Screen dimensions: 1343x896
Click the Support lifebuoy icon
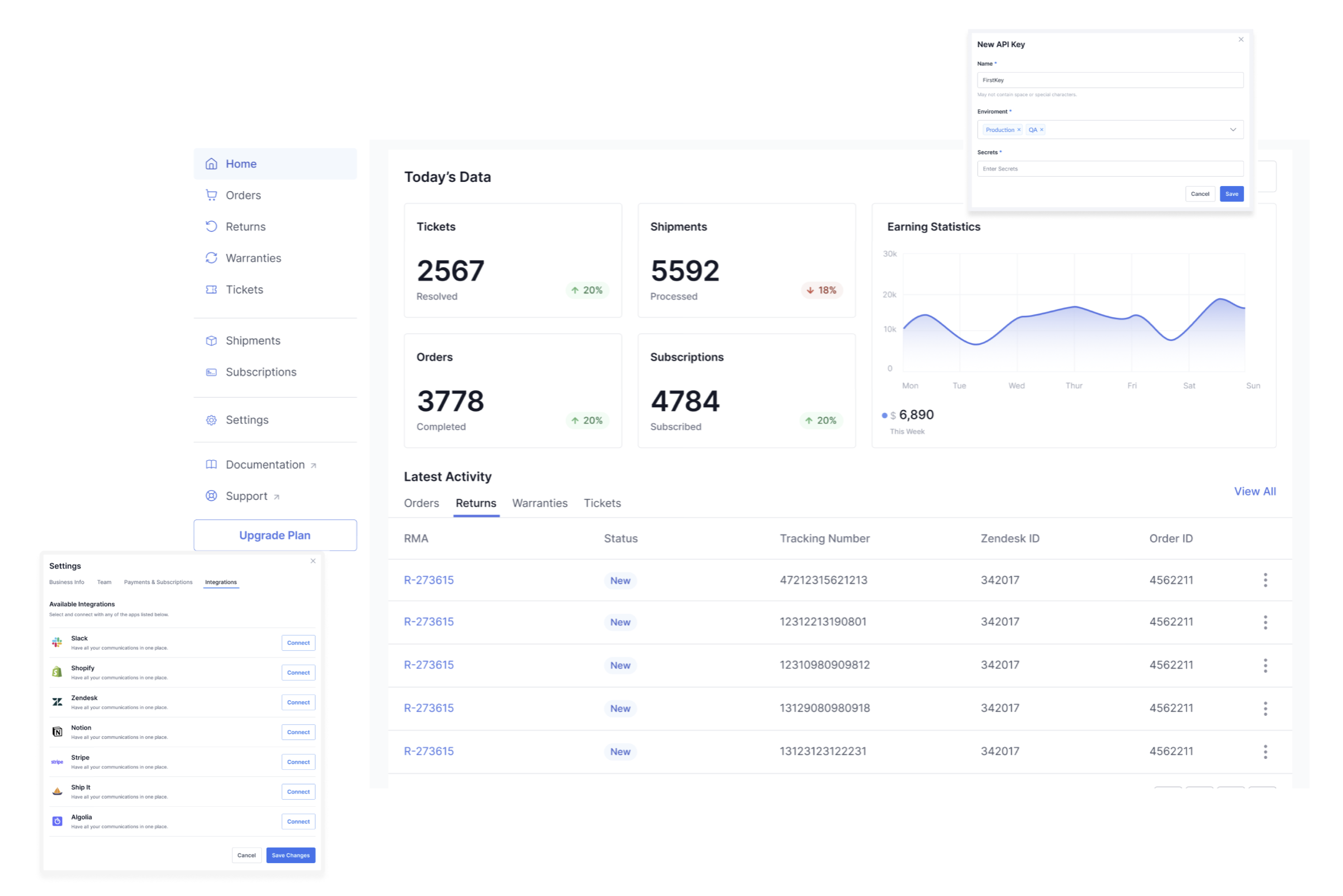[x=211, y=496]
